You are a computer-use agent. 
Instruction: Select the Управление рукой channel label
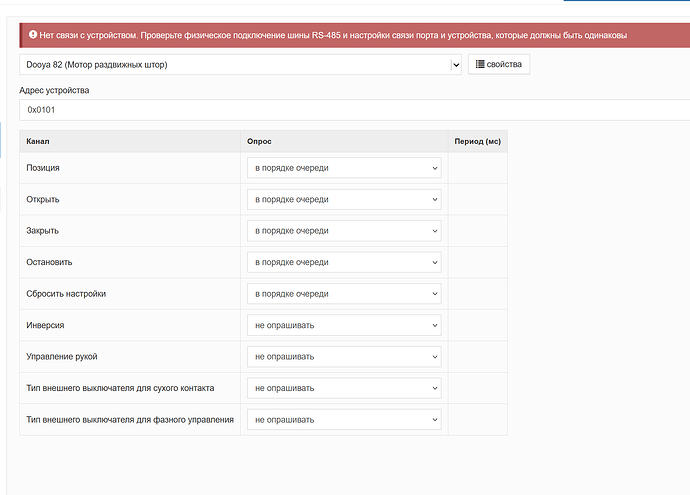click(x=62, y=357)
